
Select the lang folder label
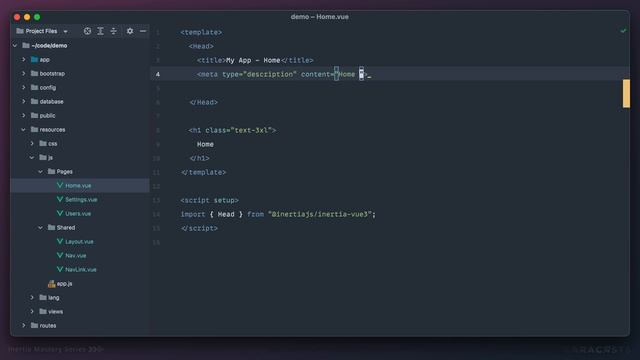point(53,298)
